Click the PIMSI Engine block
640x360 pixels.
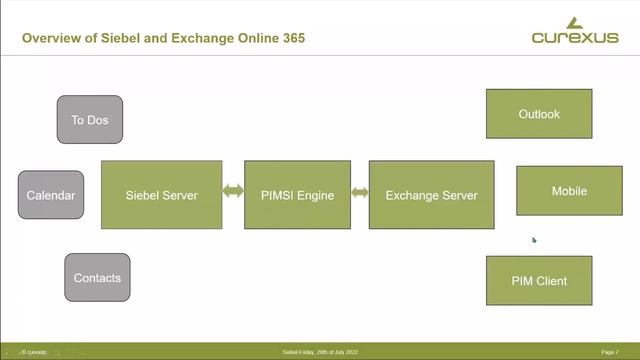(x=298, y=195)
